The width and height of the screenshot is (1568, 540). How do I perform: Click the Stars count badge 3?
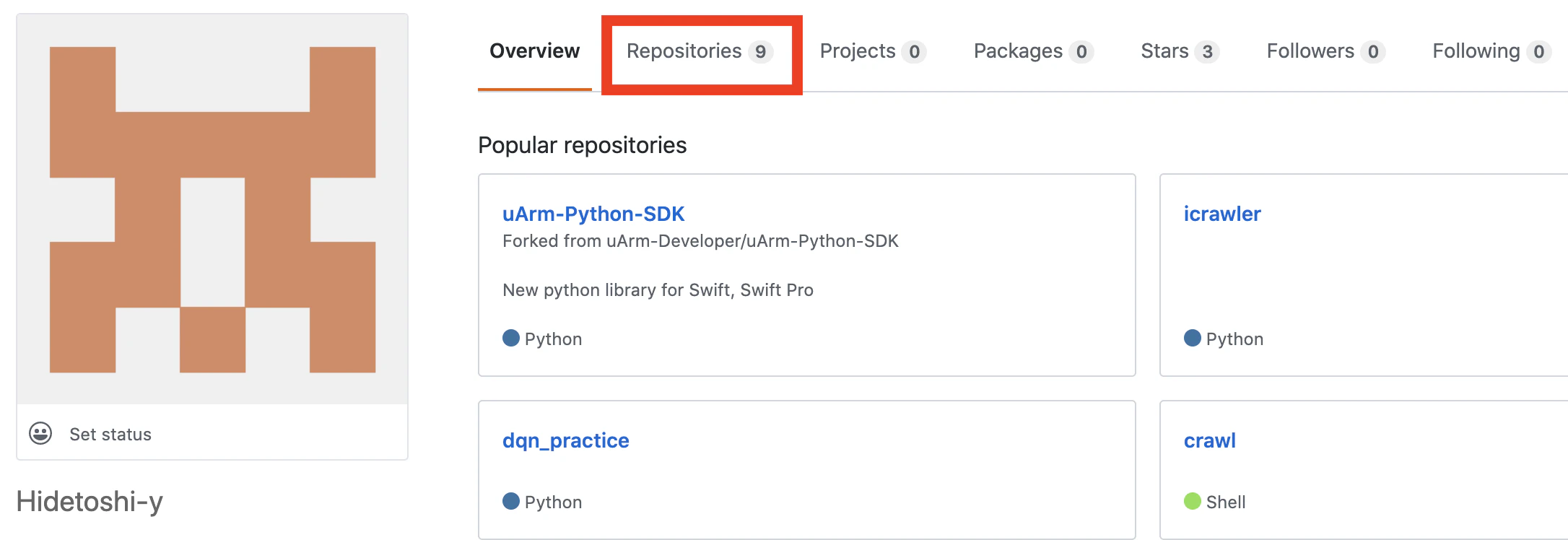pos(1207,52)
